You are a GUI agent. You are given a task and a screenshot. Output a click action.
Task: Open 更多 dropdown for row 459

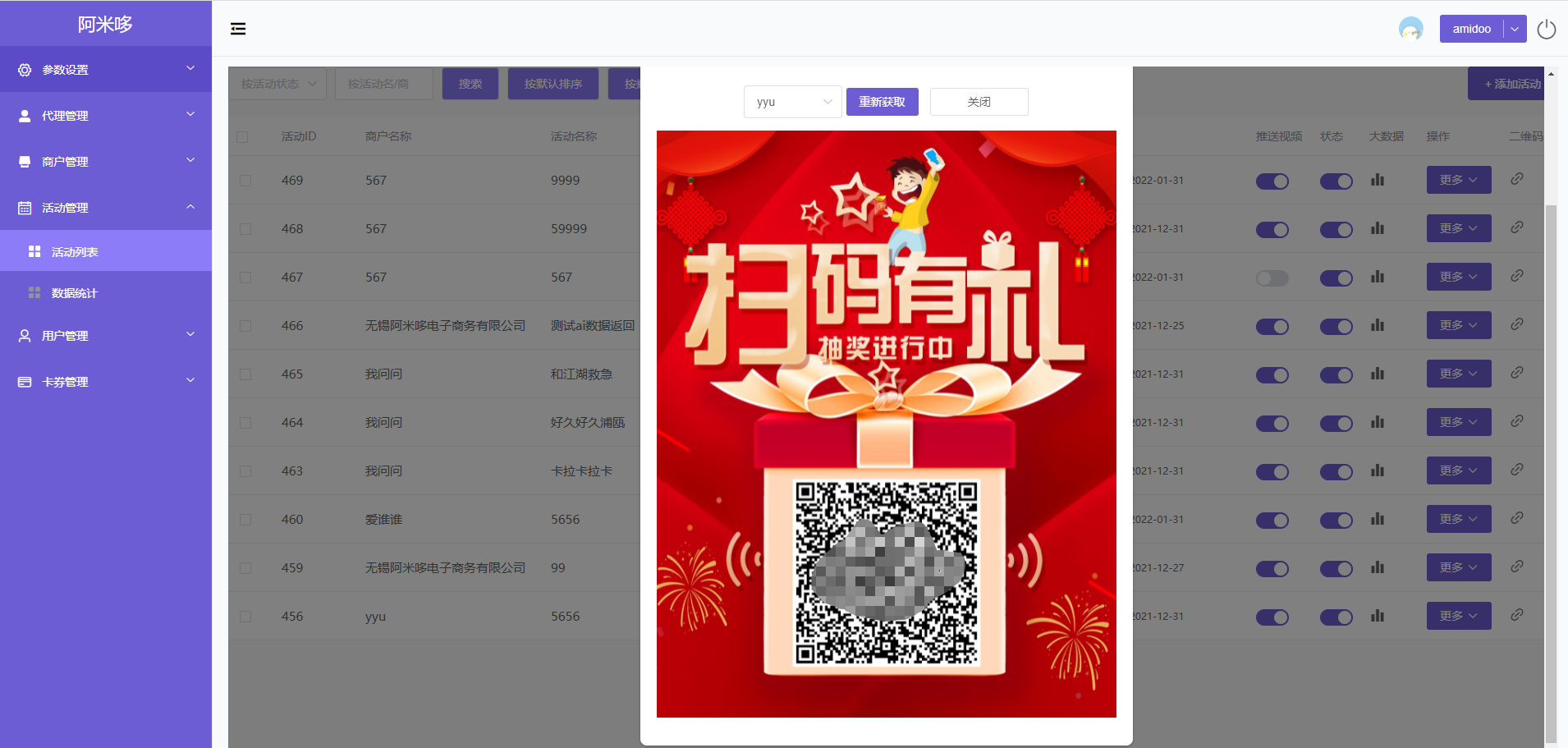coord(1459,567)
